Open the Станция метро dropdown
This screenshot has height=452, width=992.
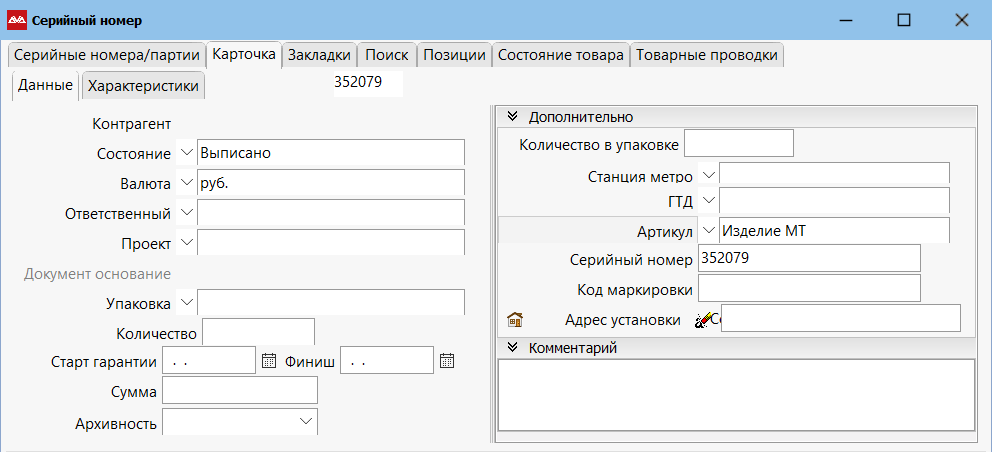point(708,175)
